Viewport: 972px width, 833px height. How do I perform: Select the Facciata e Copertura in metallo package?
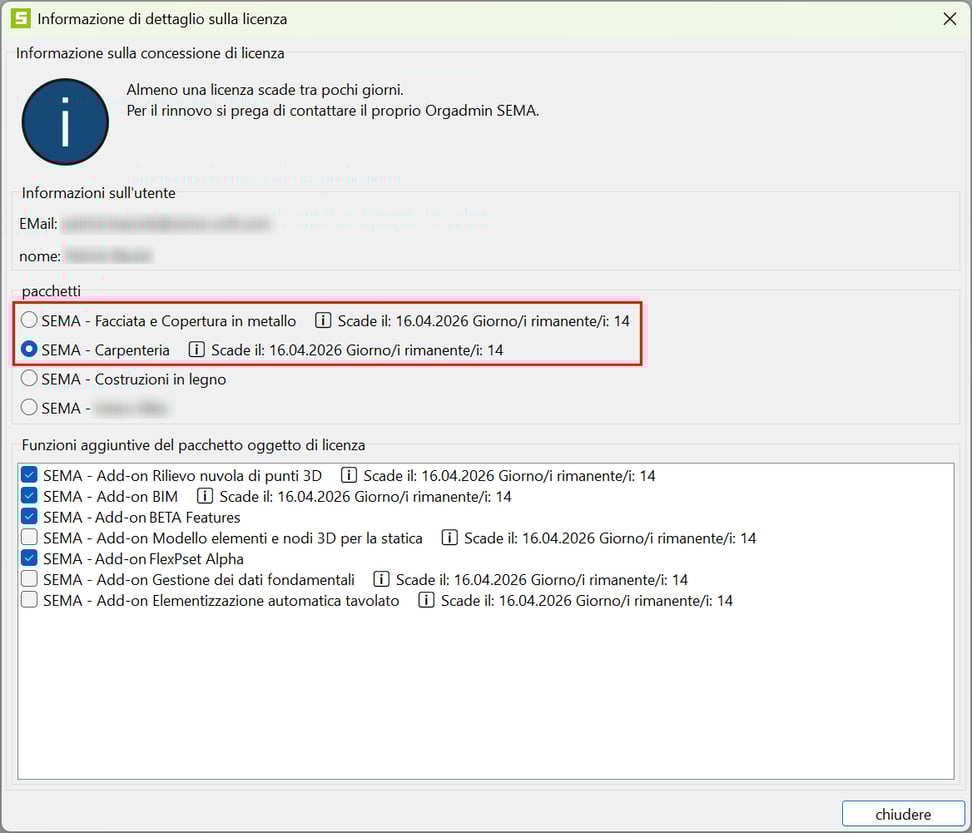click(x=30, y=321)
